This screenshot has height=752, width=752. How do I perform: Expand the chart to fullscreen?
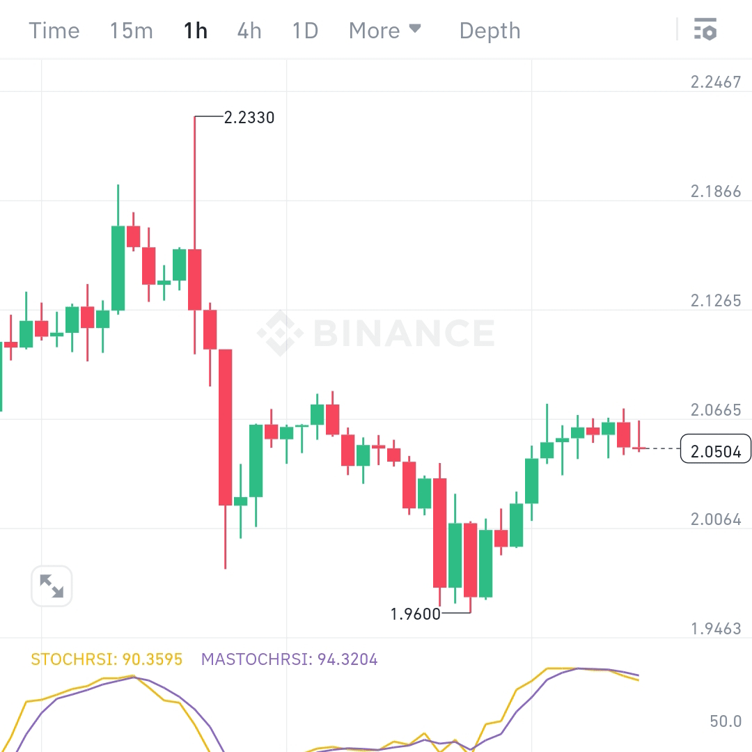tap(51, 587)
